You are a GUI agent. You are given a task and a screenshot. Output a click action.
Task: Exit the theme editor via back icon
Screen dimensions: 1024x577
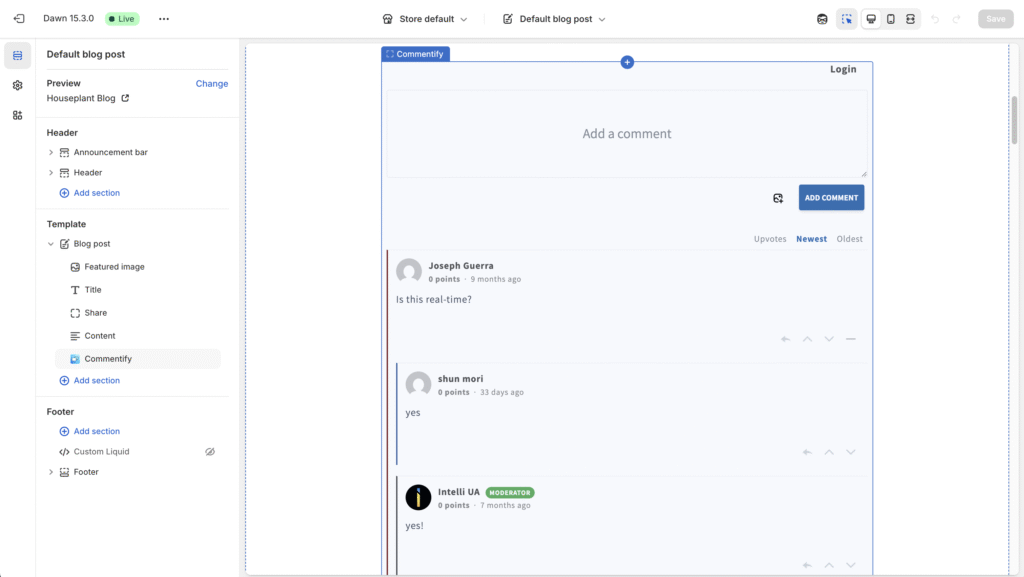click(19, 19)
